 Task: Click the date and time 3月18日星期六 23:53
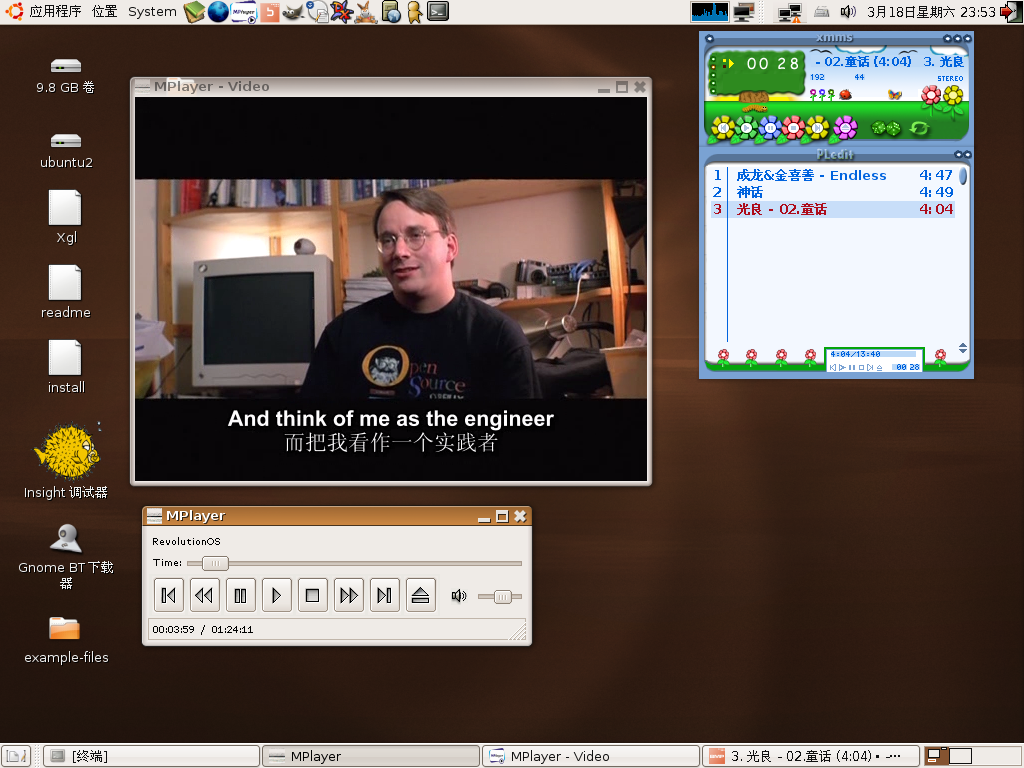pos(931,12)
